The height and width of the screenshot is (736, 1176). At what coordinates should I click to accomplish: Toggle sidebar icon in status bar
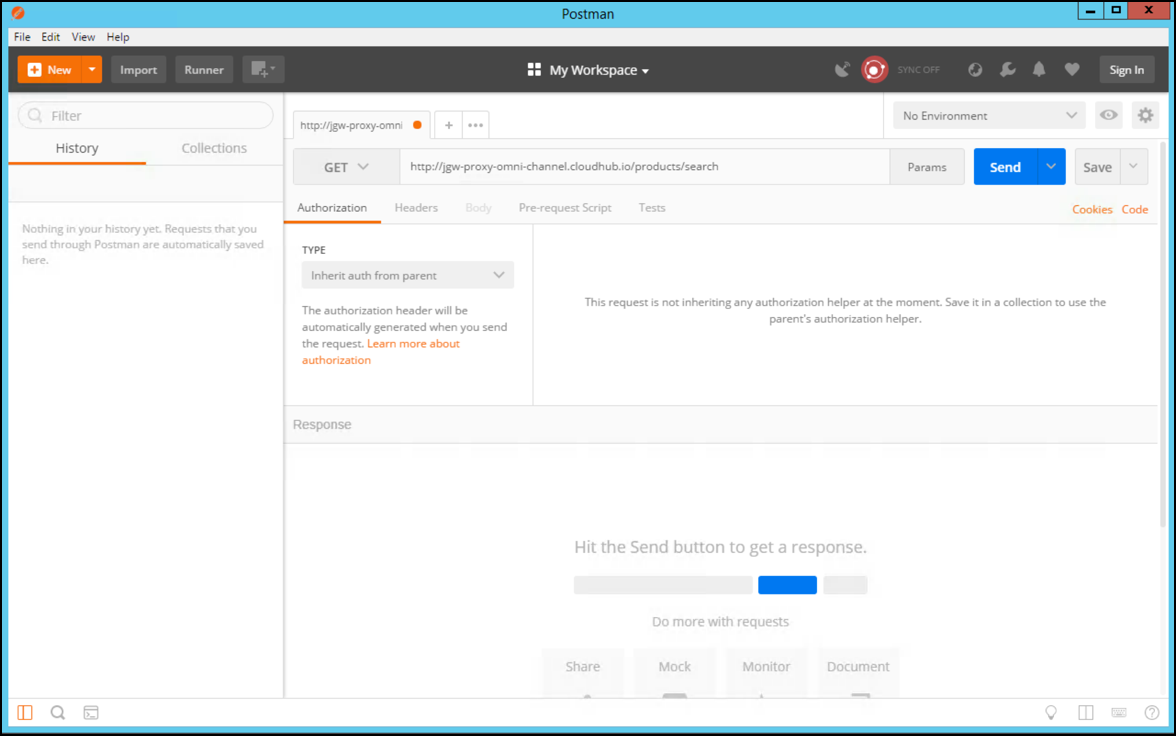tap(25, 712)
